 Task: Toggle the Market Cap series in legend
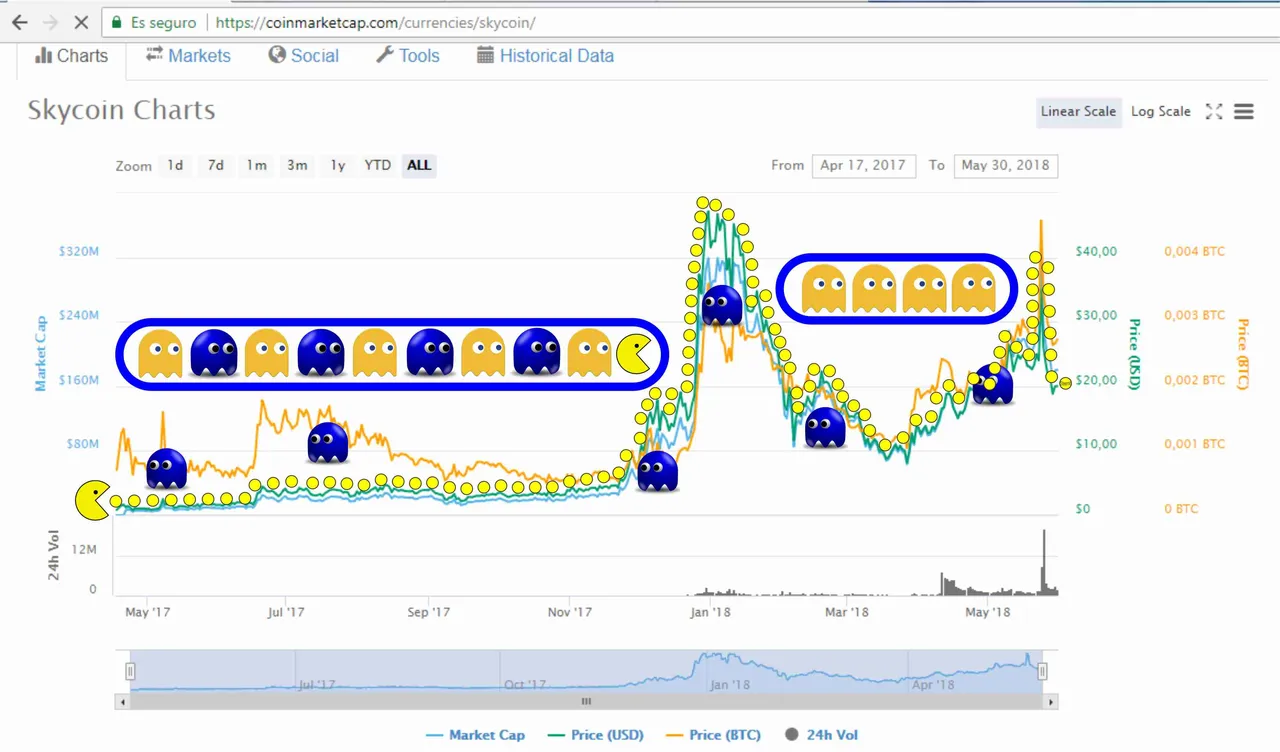(x=475, y=735)
